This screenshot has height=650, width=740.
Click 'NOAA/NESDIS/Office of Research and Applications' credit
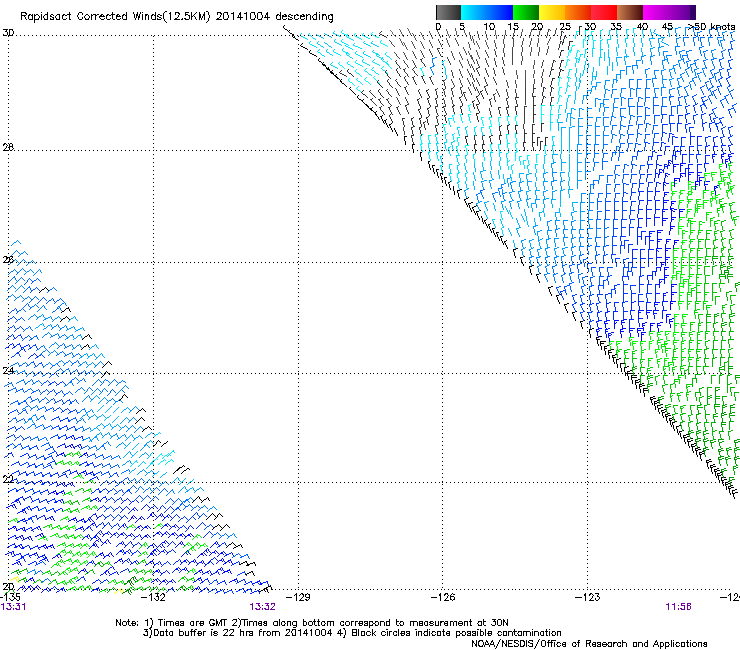[589, 644]
